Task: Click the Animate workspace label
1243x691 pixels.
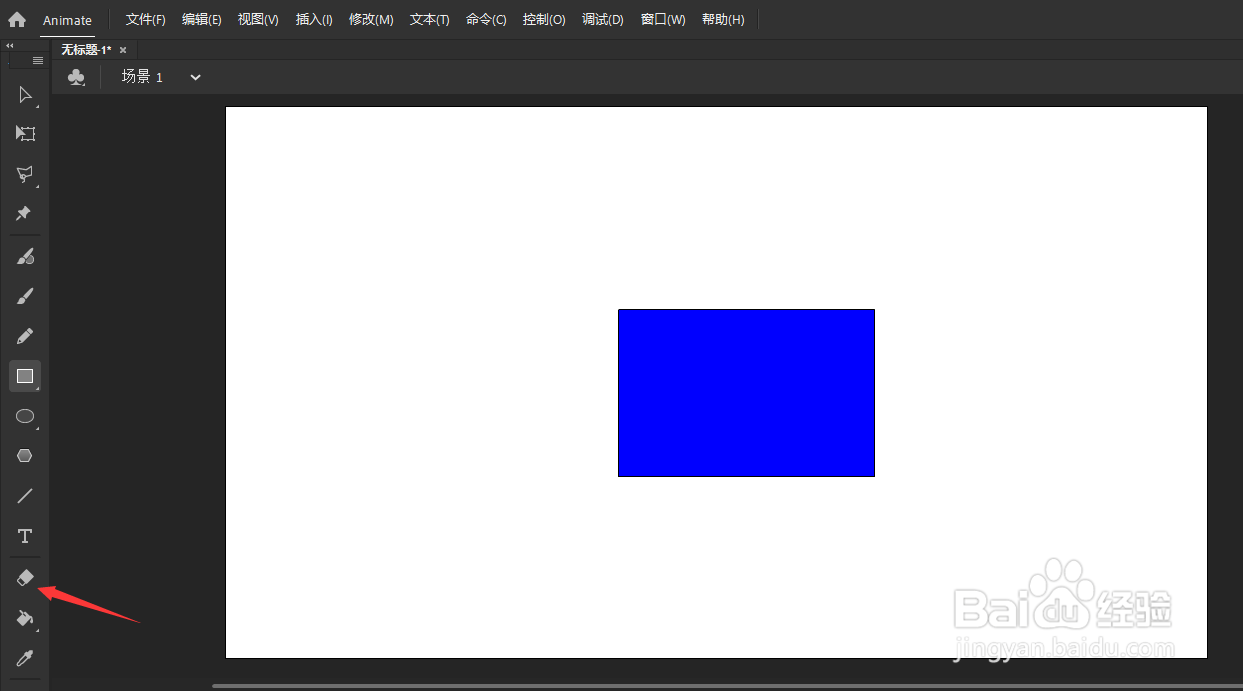Action: click(x=67, y=20)
